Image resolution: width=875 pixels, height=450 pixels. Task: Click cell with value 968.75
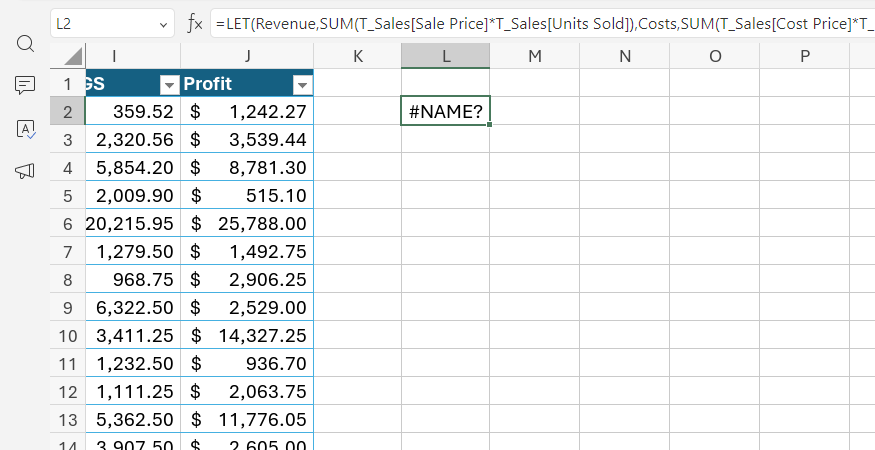click(x=133, y=279)
